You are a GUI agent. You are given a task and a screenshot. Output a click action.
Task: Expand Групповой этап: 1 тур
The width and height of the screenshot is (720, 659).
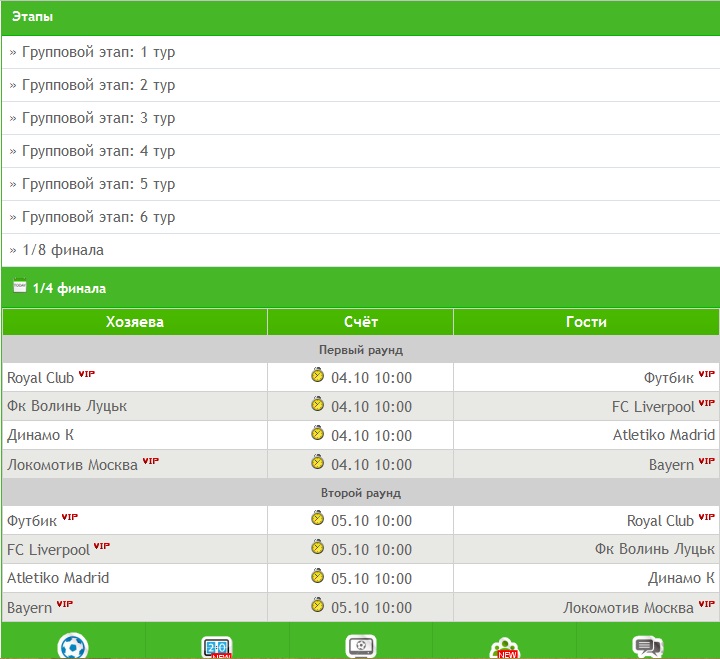coord(360,52)
